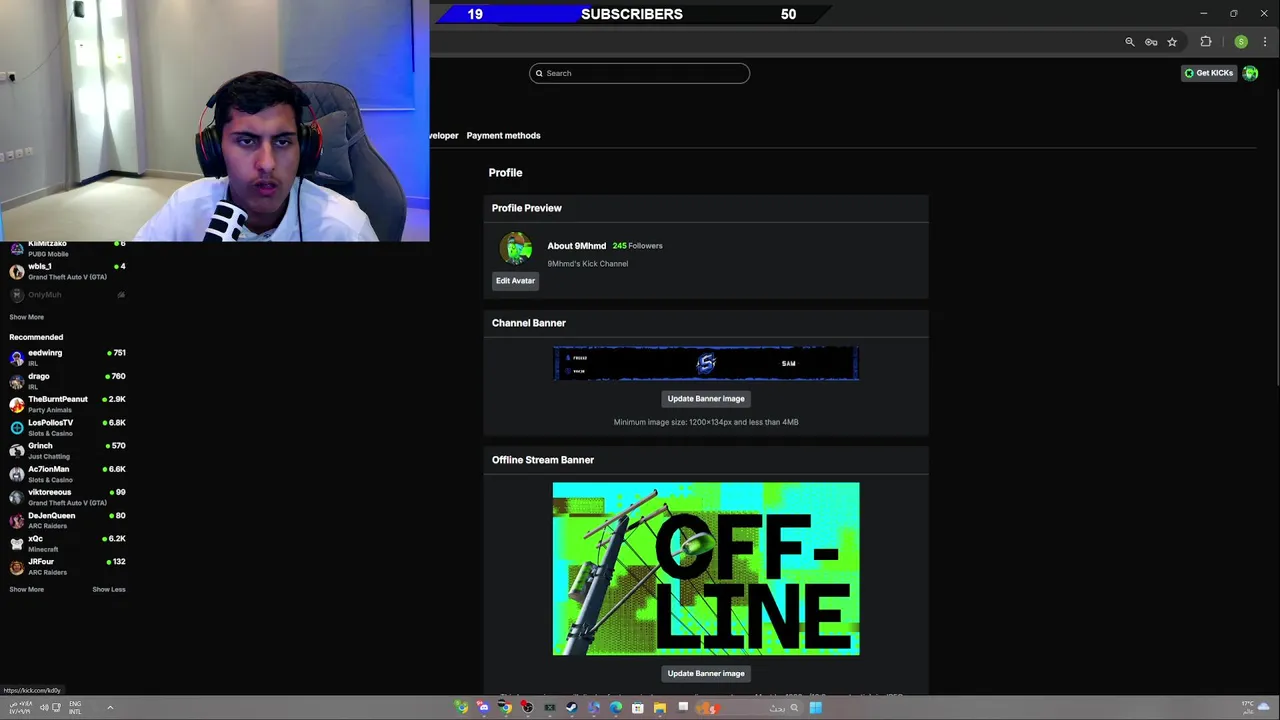Open xQc's avatar icon
The height and width of the screenshot is (720, 1280).
(x=17, y=543)
